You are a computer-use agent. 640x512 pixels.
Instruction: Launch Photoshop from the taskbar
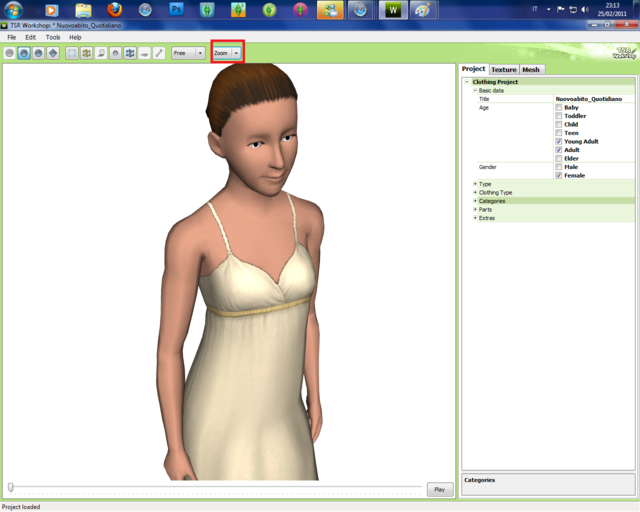[x=176, y=10]
